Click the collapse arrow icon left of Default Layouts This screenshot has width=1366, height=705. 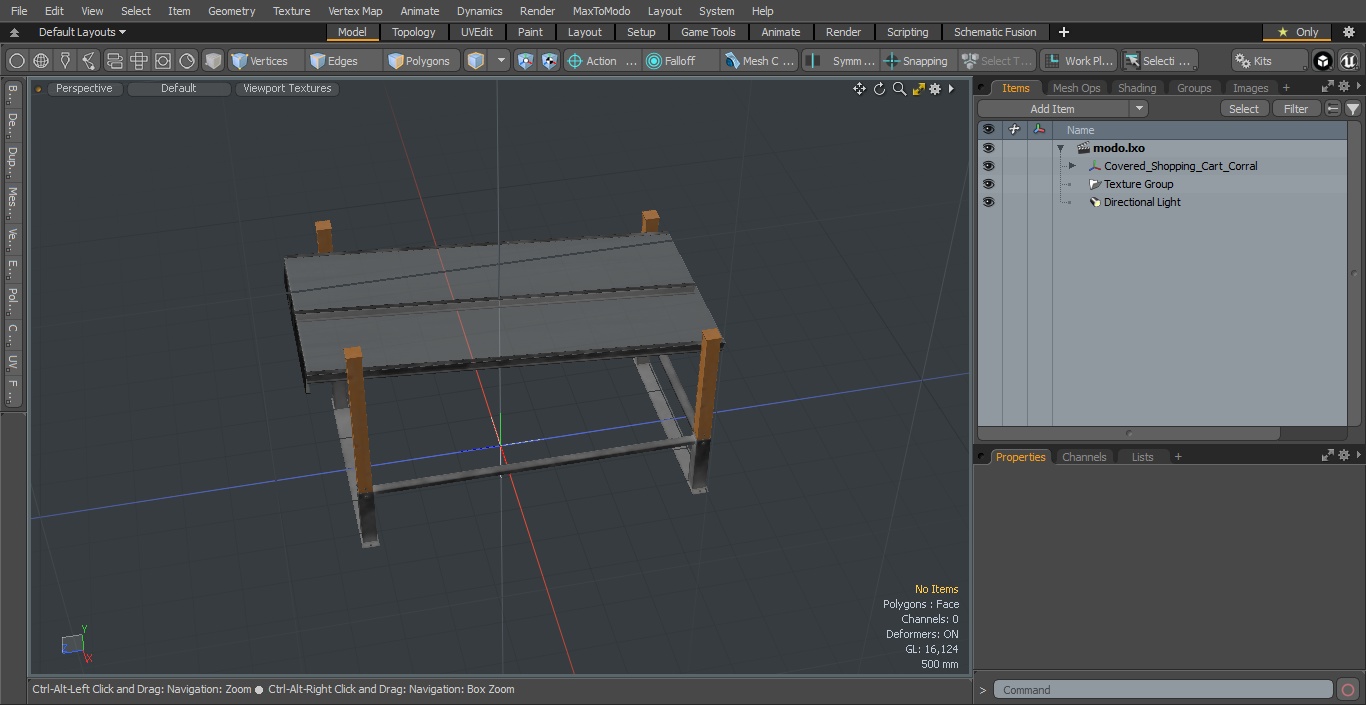click(x=14, y=32)
